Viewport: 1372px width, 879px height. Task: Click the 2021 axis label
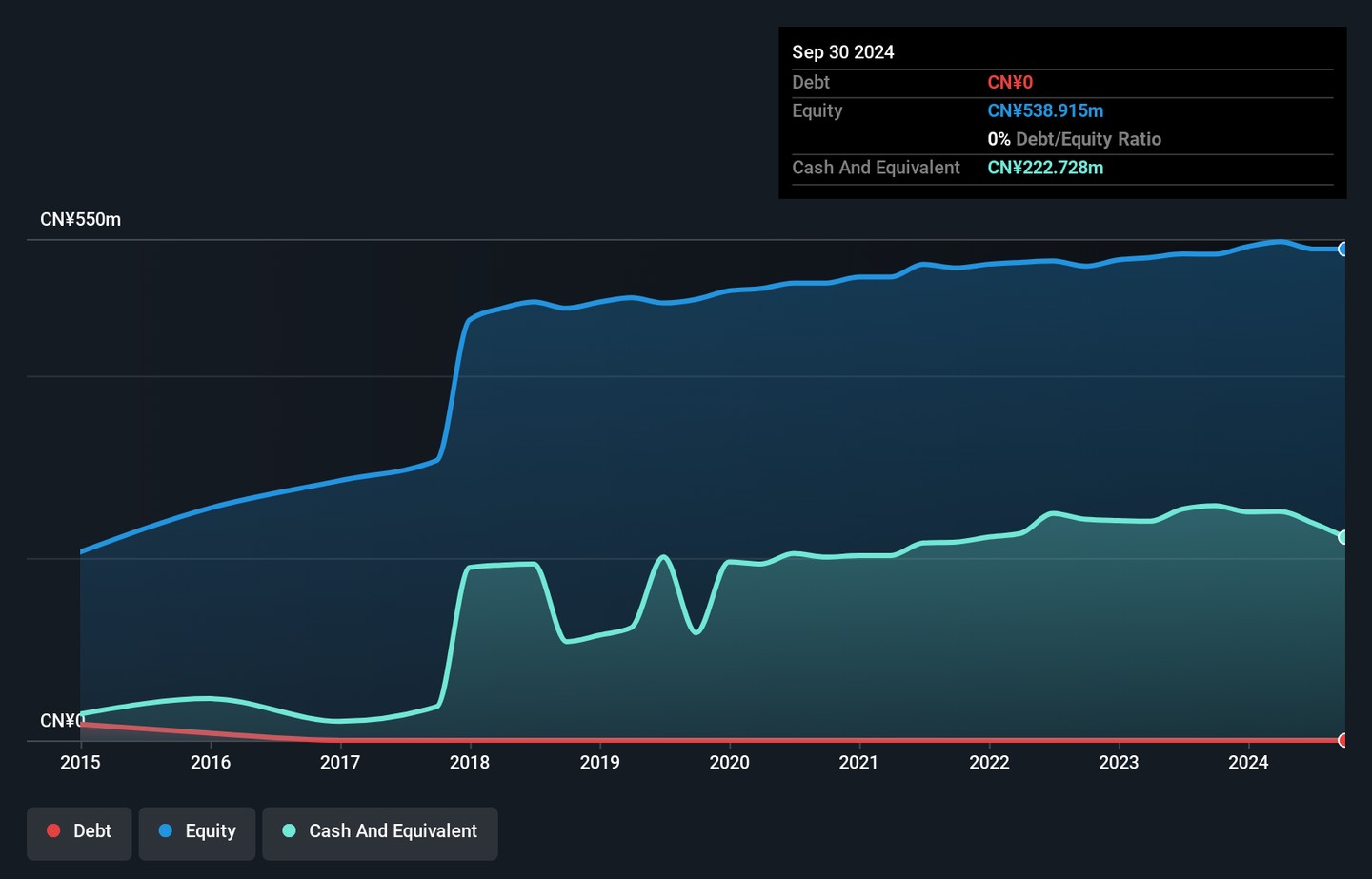(858, 762)
